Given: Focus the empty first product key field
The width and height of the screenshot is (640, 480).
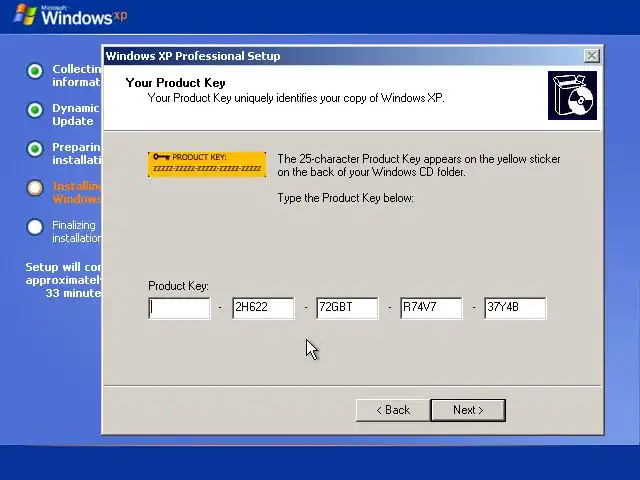Looking at the screenshot, I should click(x=179, y=308).
